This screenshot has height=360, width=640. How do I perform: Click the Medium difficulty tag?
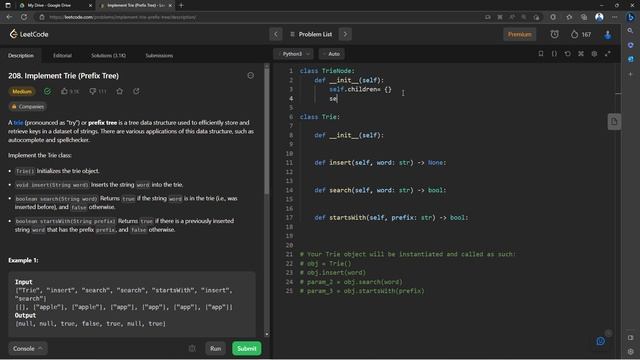point(22,91)
